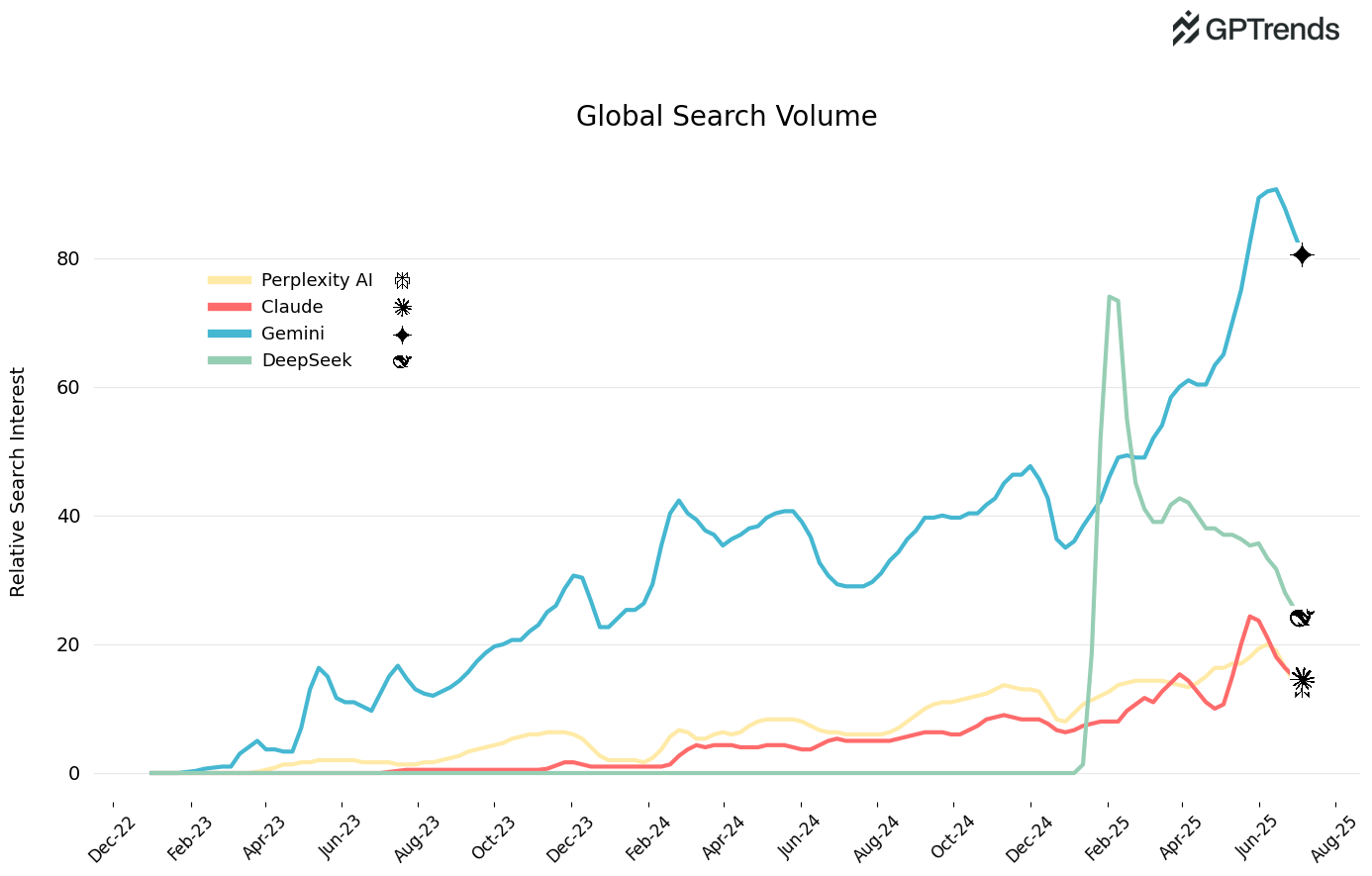
Task: Click the Claude starburst at line end
Action: (x=1303, y=679)
